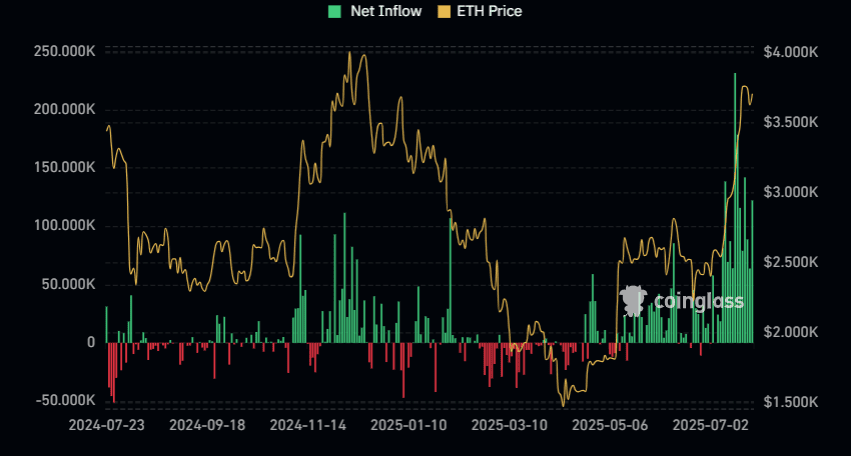The image size is (851, 456).
Task: Select the 2024-07-23 date label
Action: tap(106, 425)
